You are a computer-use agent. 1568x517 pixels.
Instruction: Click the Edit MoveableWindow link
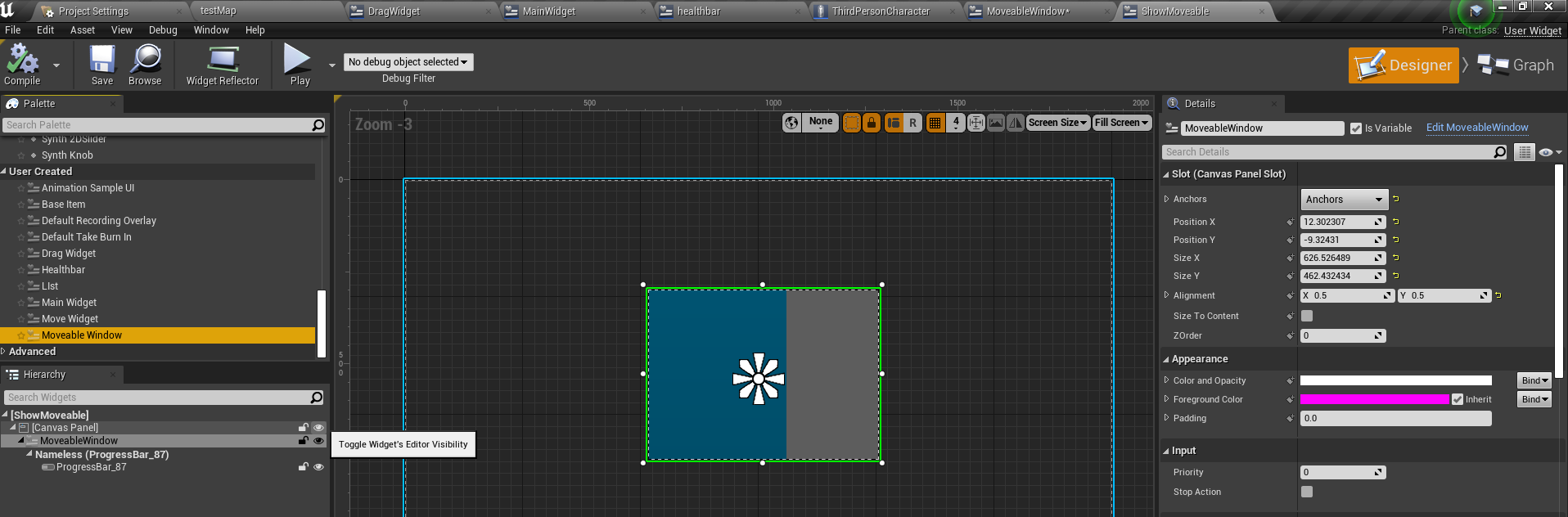(1477, 128)
